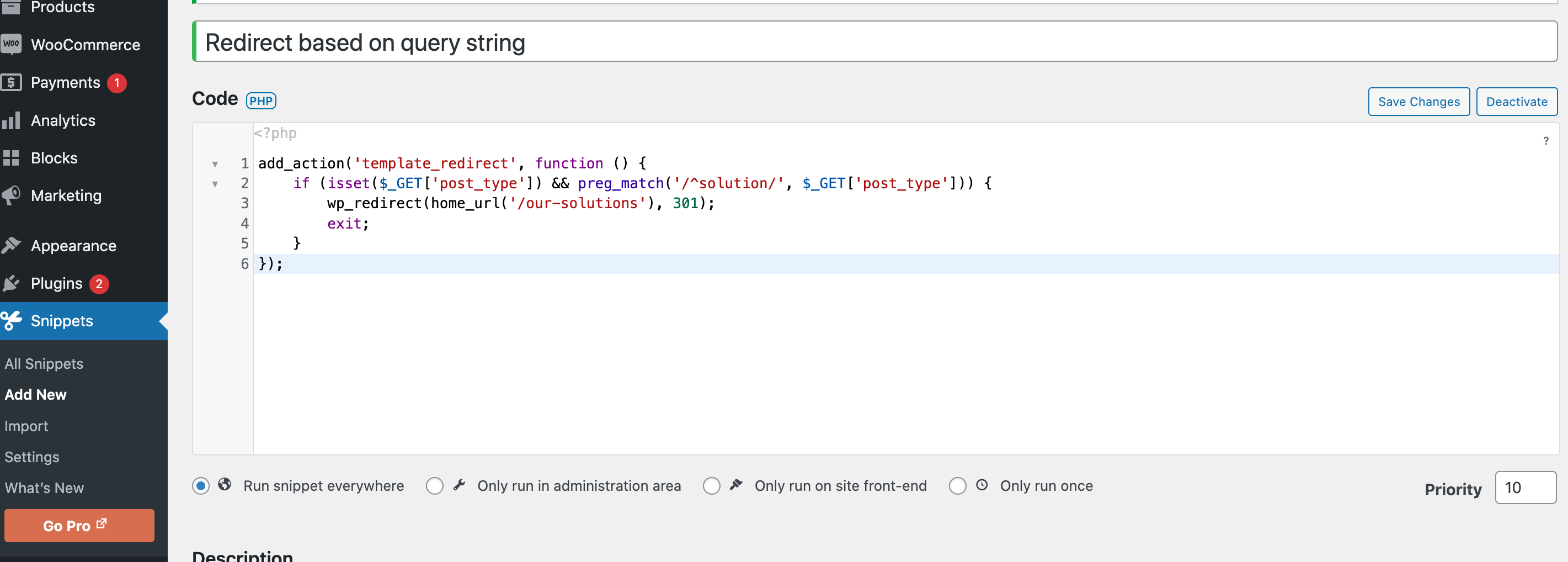Screen dimensions: 1568x562
Task: Click the exit statement on line 4
Action: [x=344, y=224]
